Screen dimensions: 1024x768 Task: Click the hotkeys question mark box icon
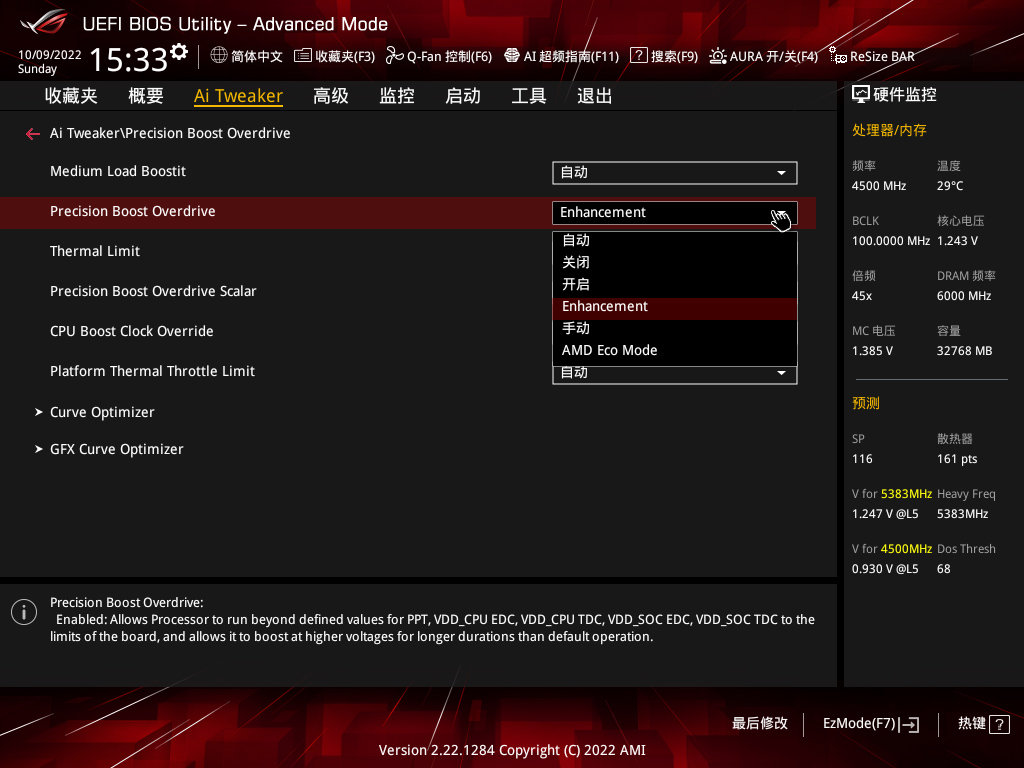(999, 724)
